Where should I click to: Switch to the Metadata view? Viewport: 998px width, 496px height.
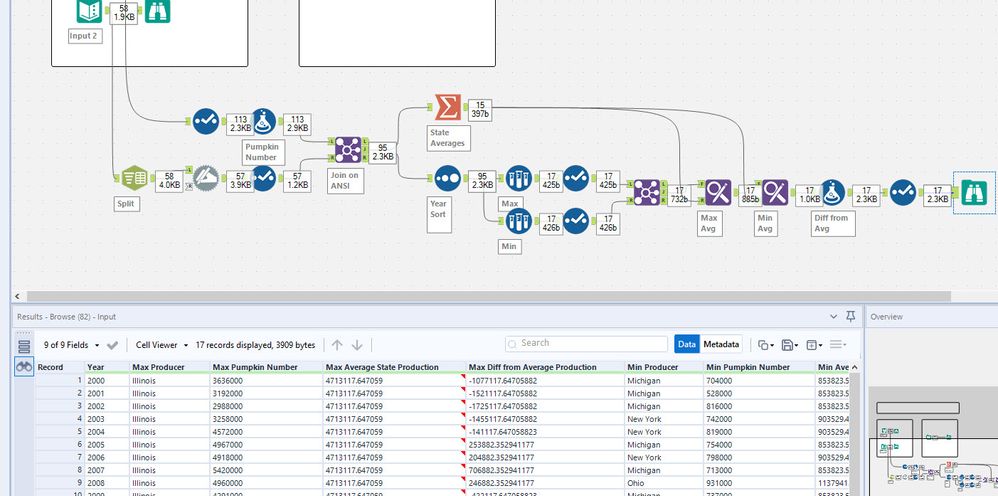click(x=721, y=344)
